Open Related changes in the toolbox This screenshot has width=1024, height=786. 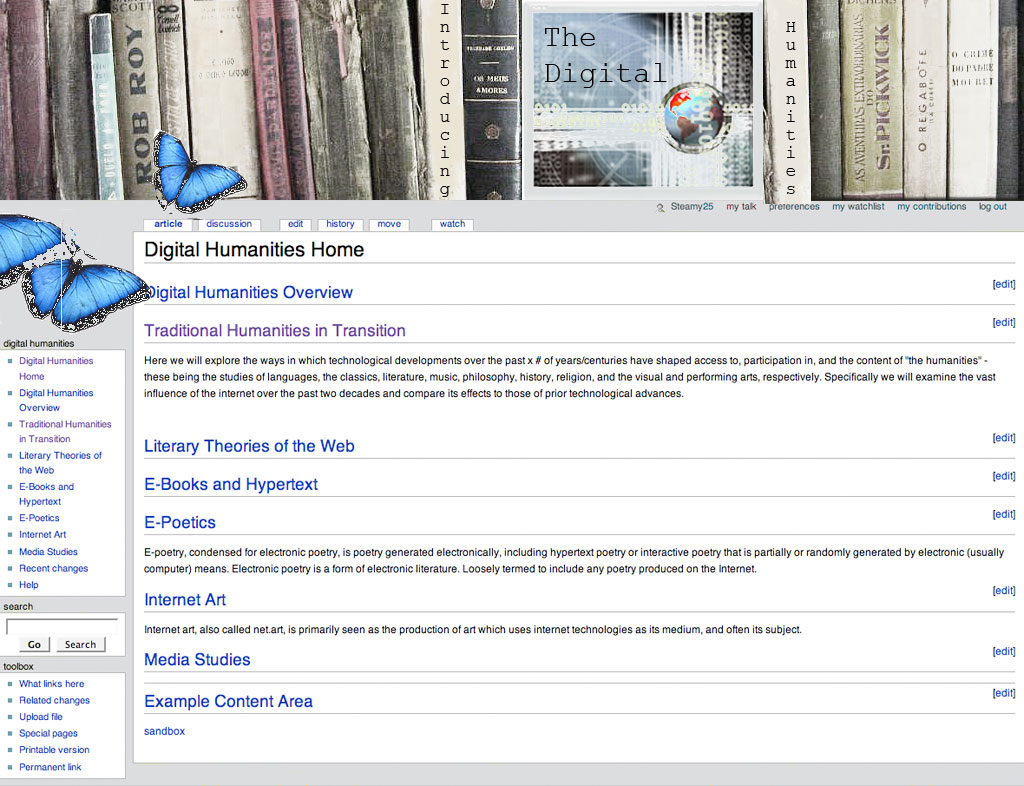(54, 700)
